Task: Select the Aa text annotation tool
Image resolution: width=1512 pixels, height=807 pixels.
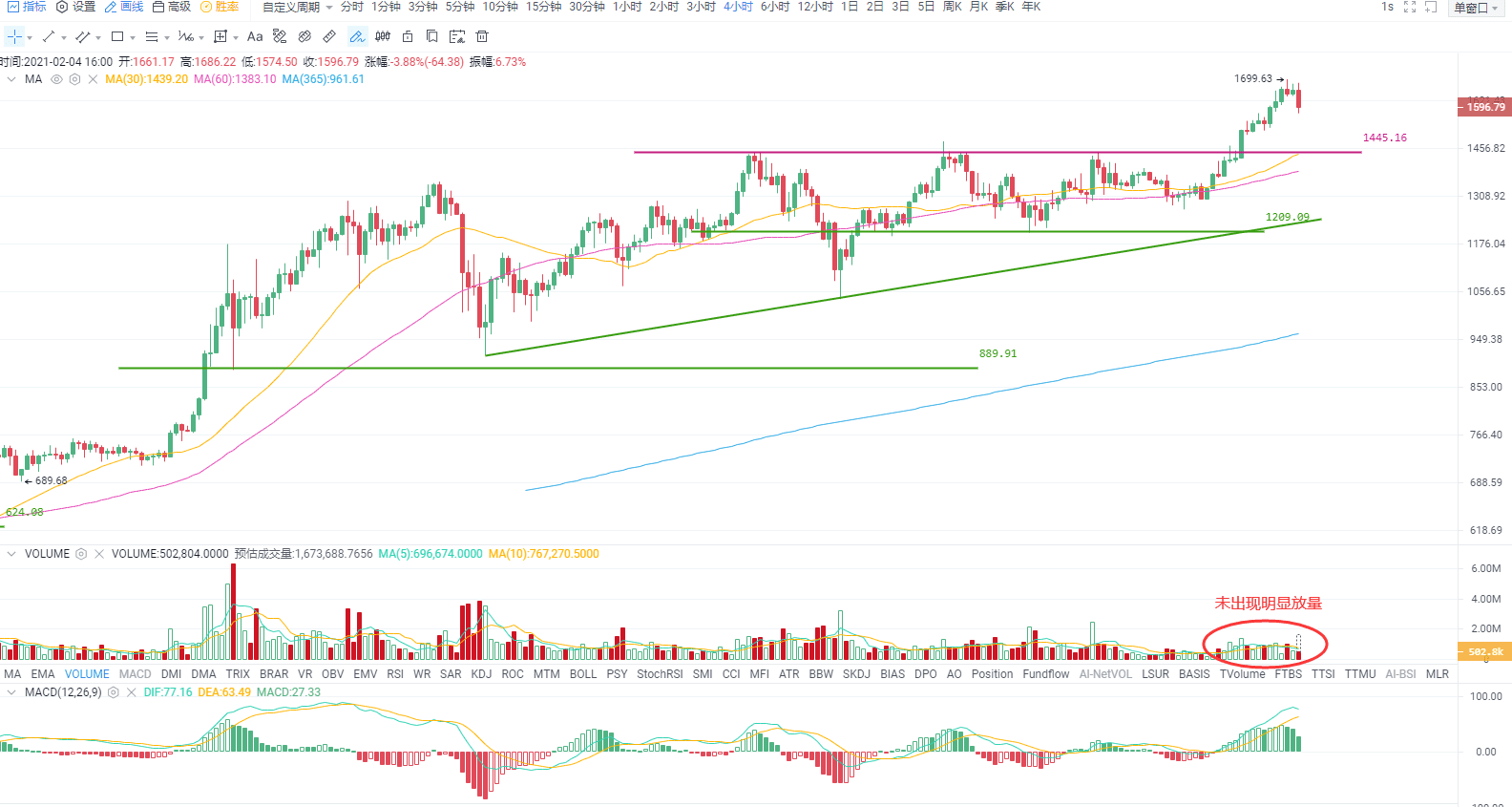Action: [255, 37]
